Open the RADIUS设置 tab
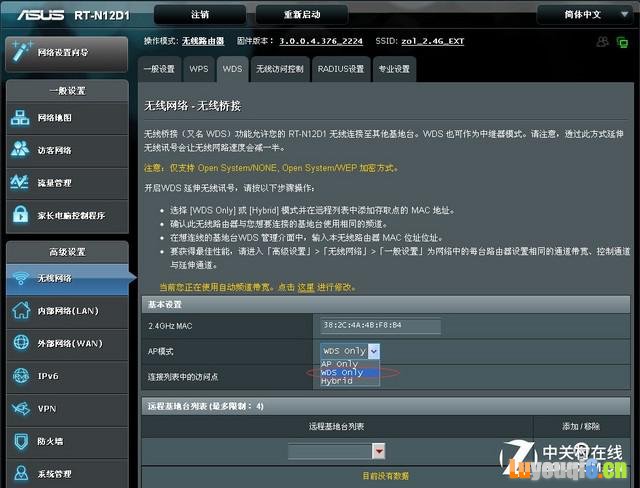This screenshot has height=488, width=640. point(341,69)
